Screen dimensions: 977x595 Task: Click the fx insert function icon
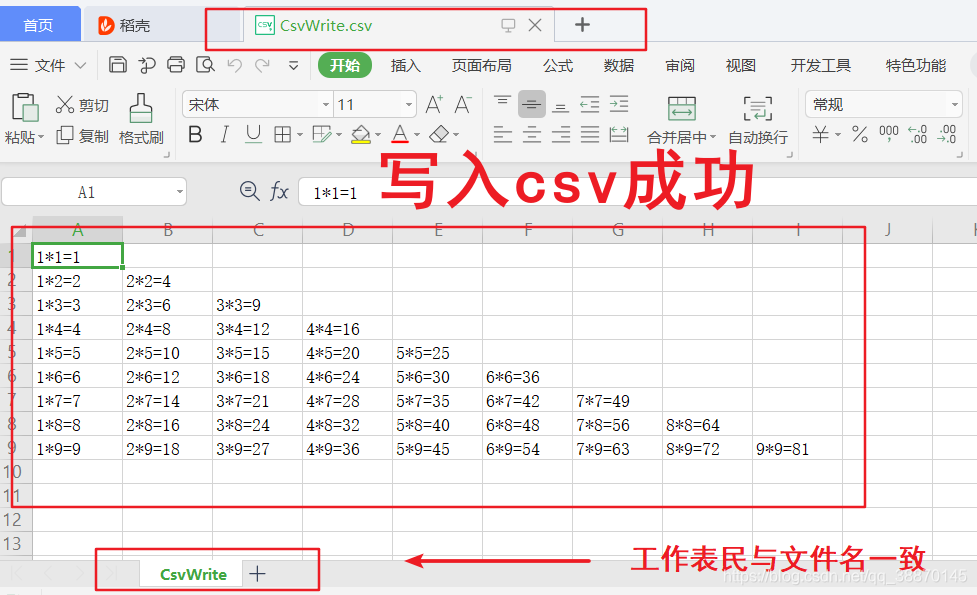[x=278, y=191]
